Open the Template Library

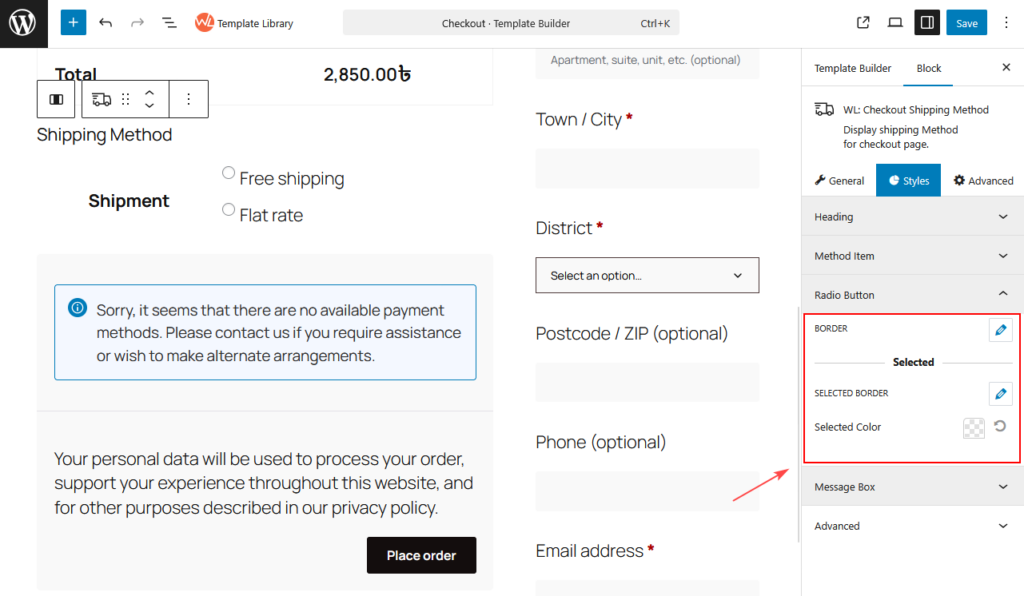244,23
